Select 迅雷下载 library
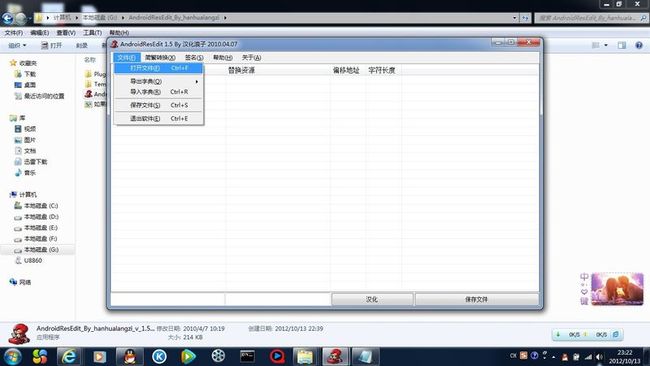The height and width of the screenshot is (366, 650). tap(35, 162)
